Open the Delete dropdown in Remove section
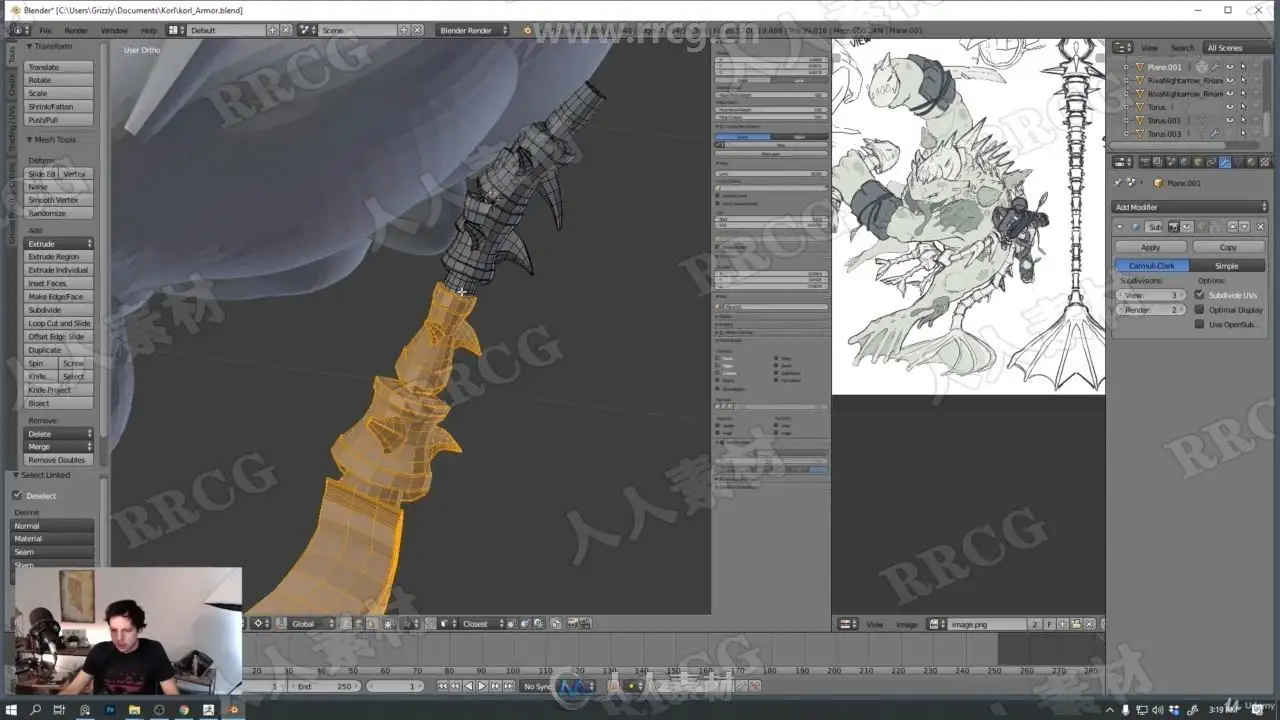This screenshot has width=1280, height=720. 59,434
